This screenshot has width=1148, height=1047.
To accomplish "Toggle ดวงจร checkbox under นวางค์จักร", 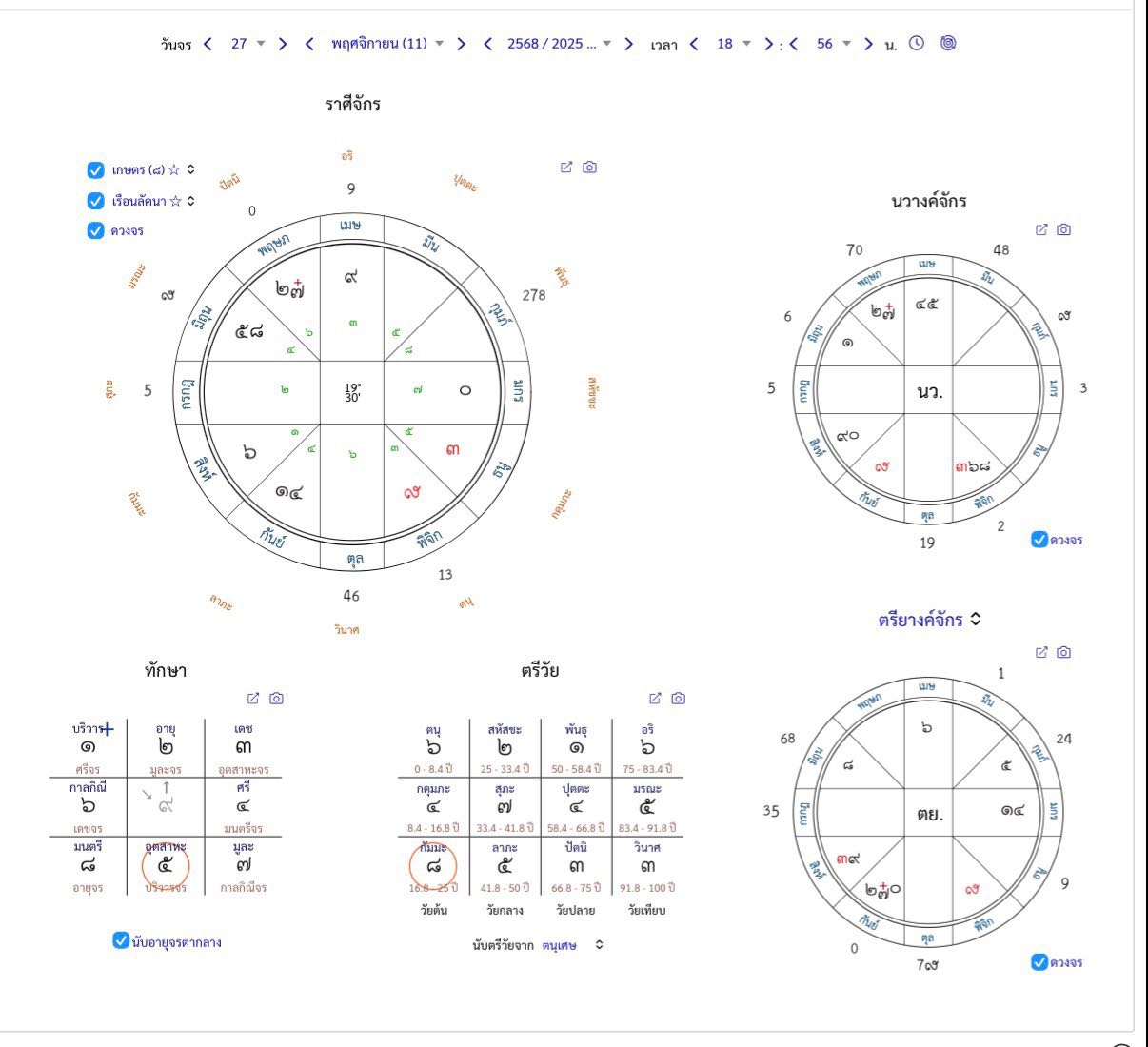I will click(x=1039, y=540).
